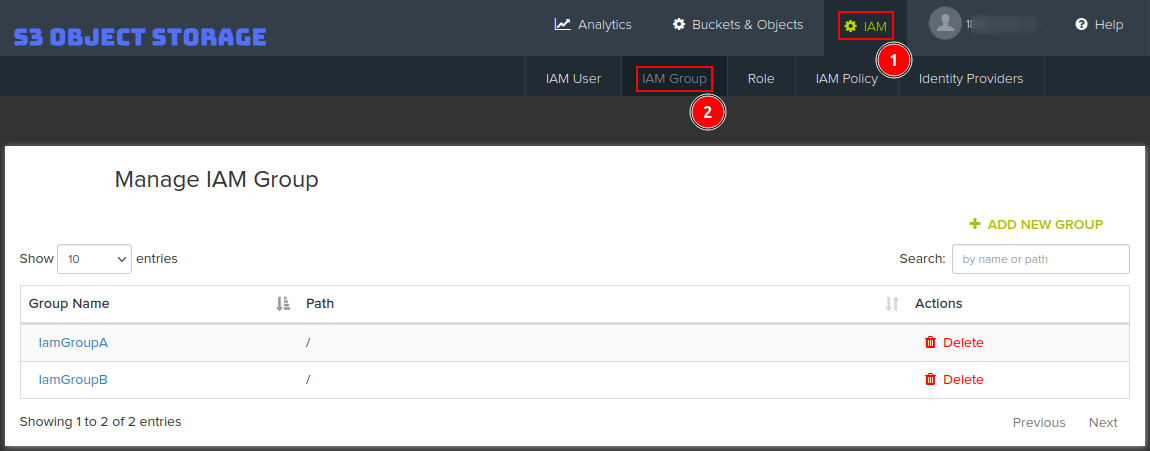Open the user profile avatar
Screen dimensions: 1150x451
[944, 24]
